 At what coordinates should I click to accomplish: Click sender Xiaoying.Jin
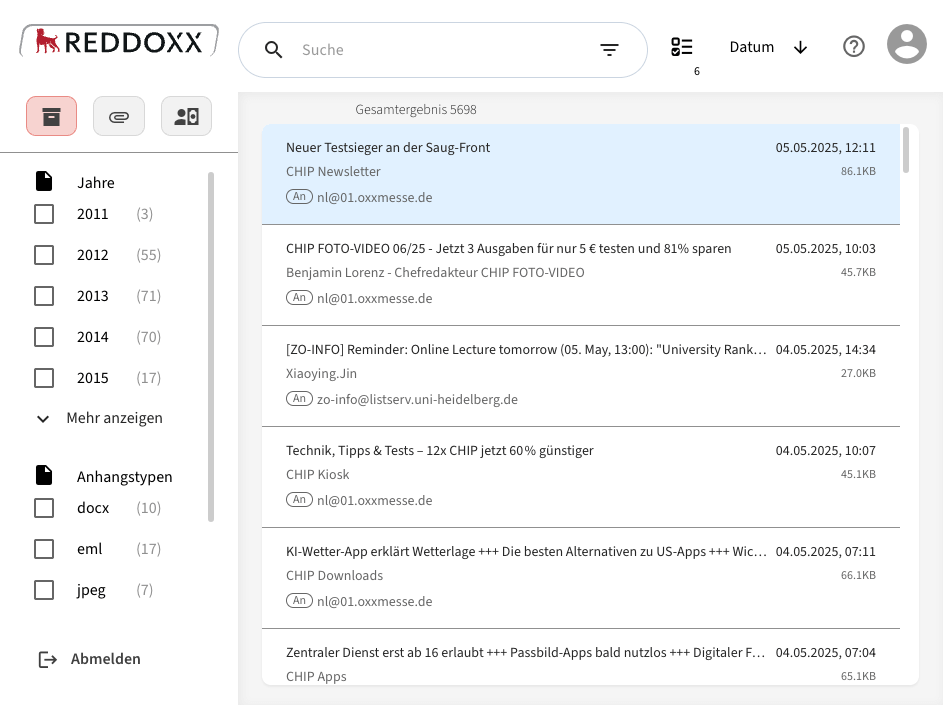tap(321, 374)
